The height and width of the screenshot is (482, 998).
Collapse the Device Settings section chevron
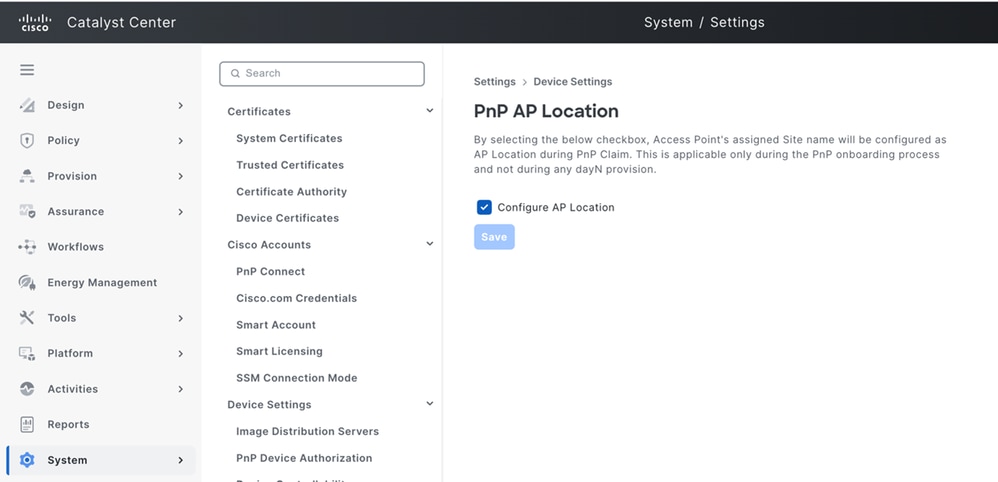point(430,404)
